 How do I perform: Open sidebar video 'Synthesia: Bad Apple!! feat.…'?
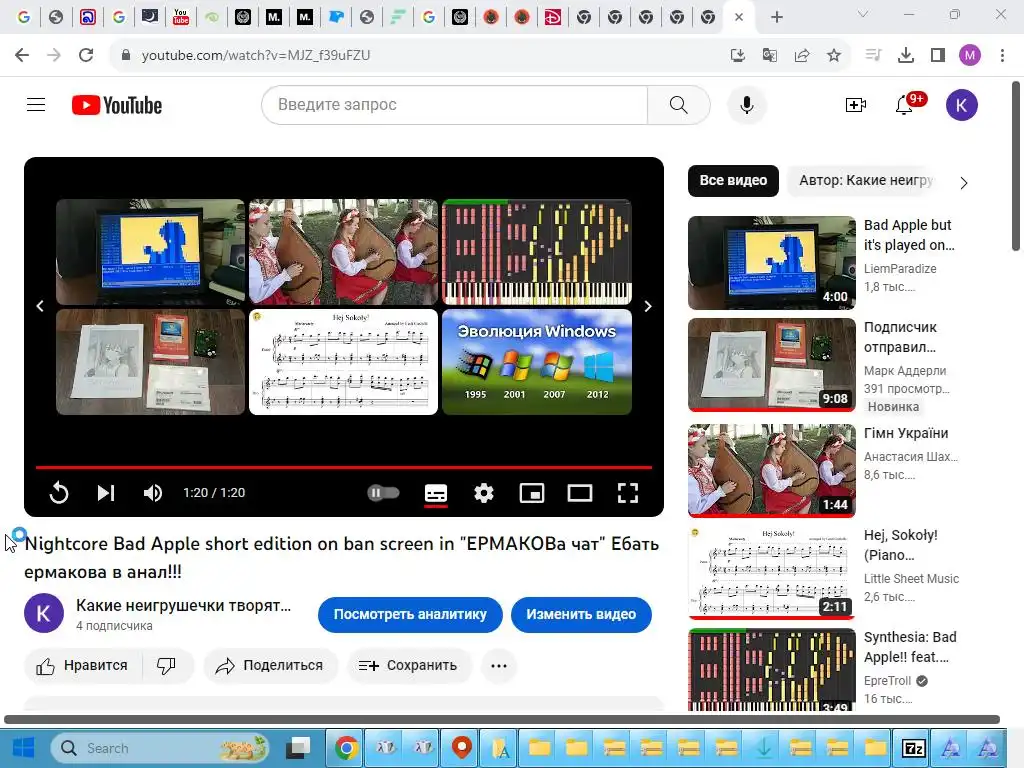point(910,647)
